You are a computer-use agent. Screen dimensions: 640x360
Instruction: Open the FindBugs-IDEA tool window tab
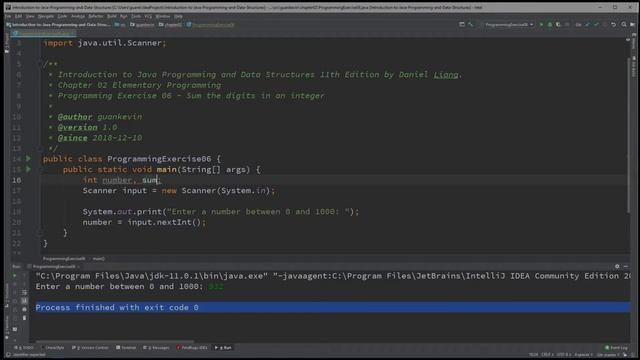tap(192, 348)
